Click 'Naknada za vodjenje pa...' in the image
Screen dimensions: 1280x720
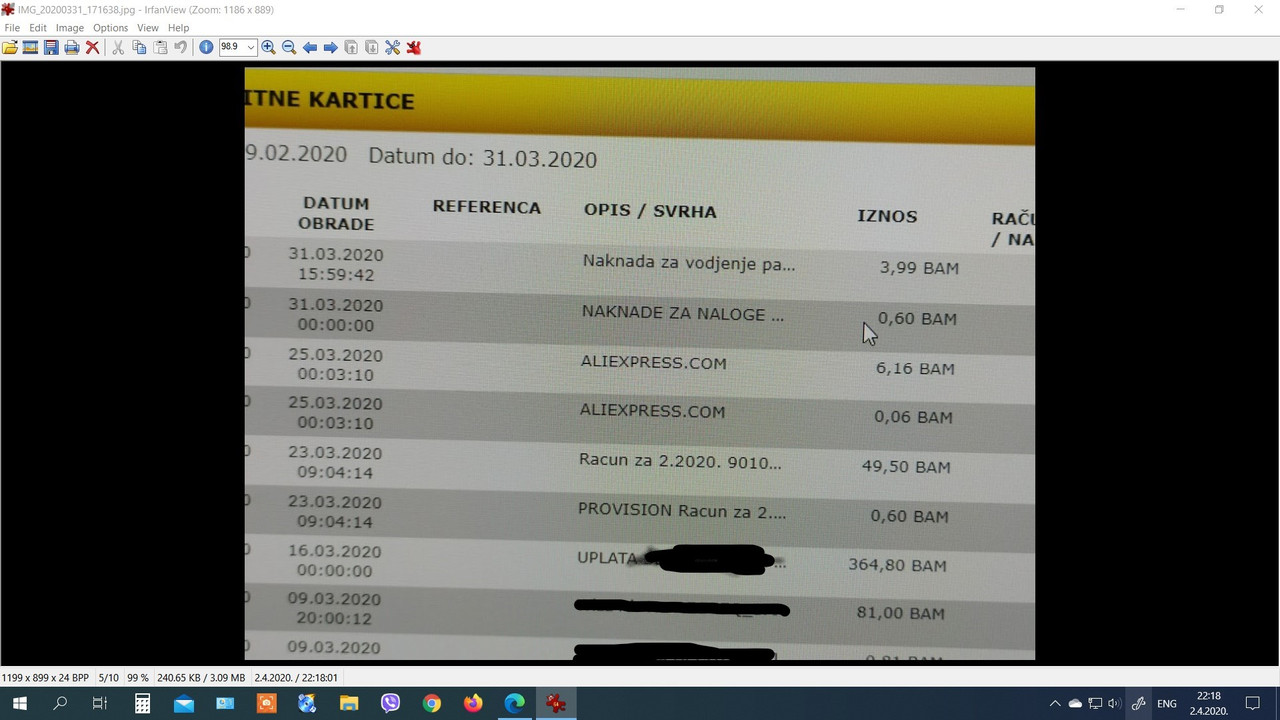[x=689, y=264]
